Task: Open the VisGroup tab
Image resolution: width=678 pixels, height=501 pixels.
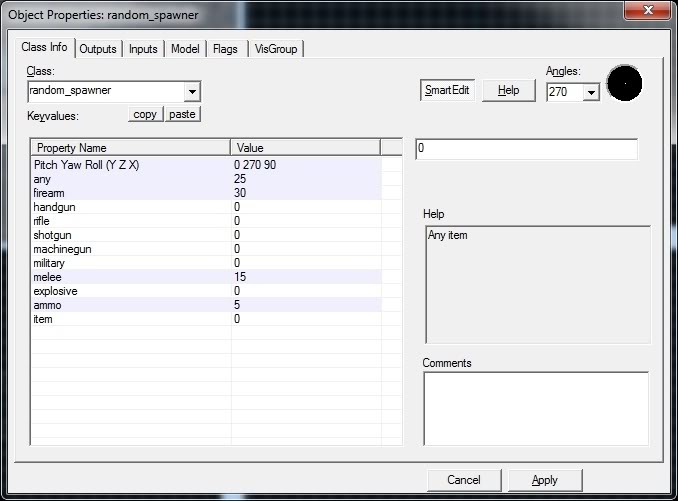Action: 276,49
